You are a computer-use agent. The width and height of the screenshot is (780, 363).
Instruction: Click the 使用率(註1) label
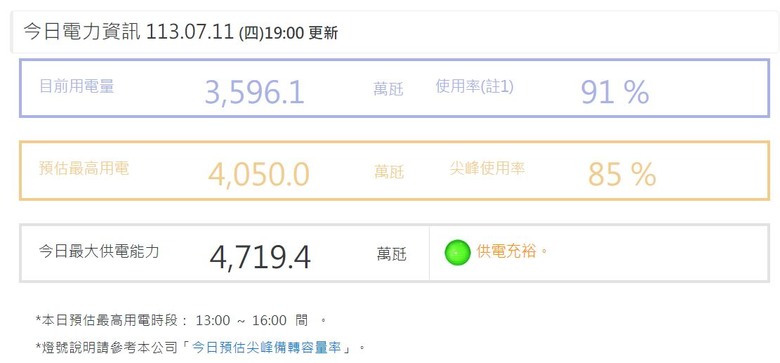(x=475, y=87)
